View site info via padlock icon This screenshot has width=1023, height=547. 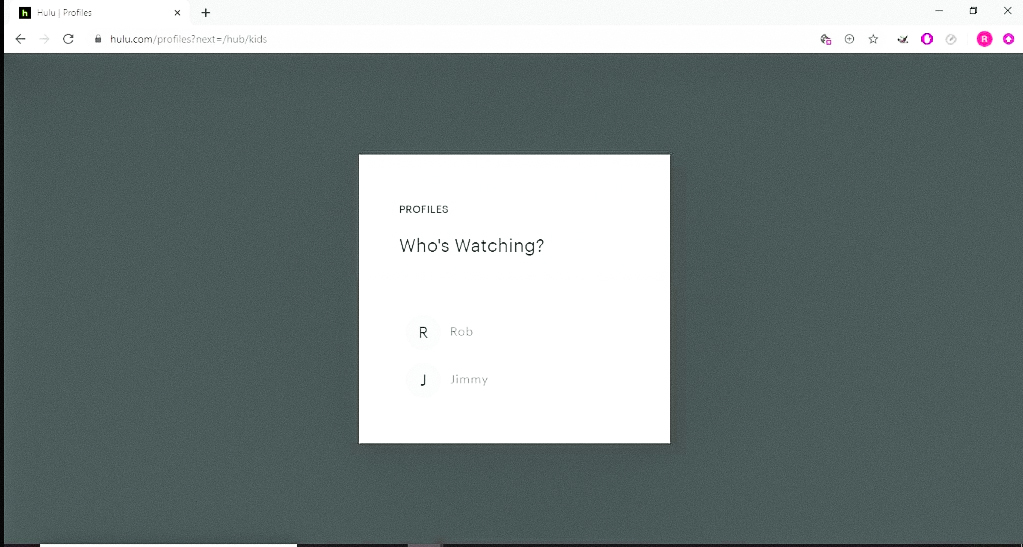(98, 39)
